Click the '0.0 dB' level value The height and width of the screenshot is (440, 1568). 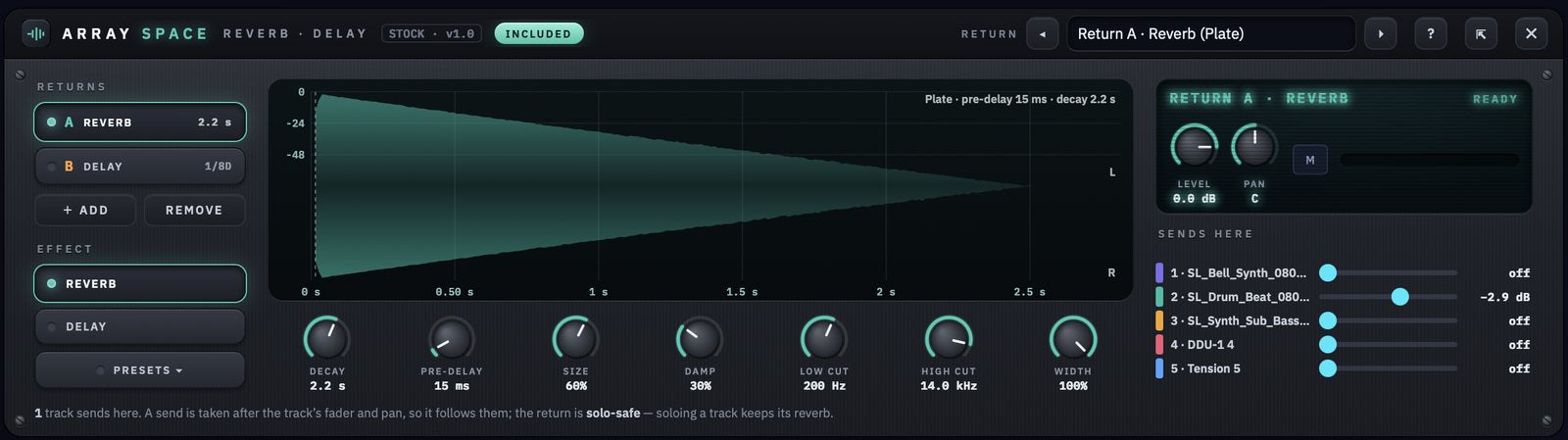(1194, 199)
